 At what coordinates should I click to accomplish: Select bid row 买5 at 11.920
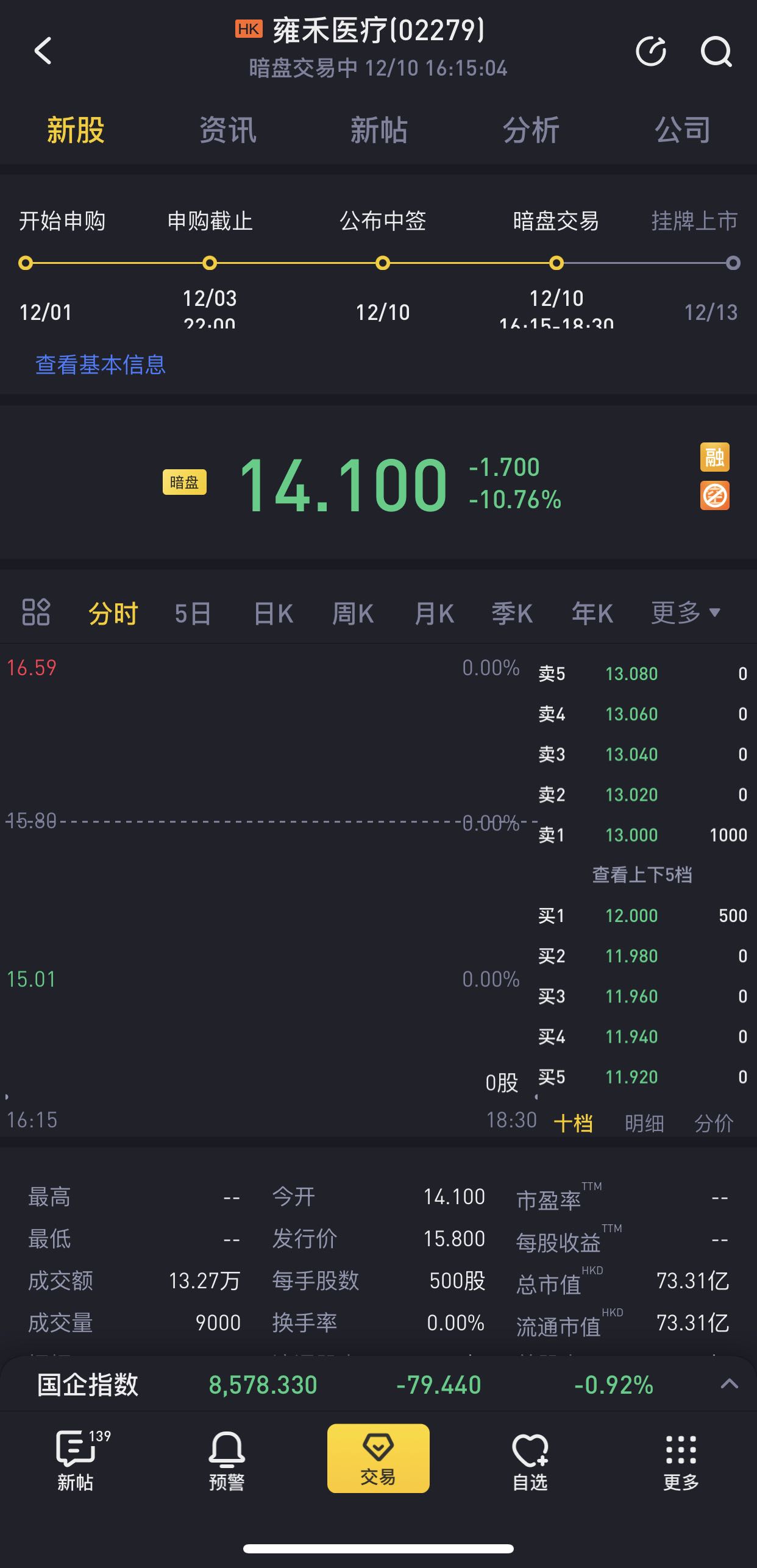point(642,1077)
